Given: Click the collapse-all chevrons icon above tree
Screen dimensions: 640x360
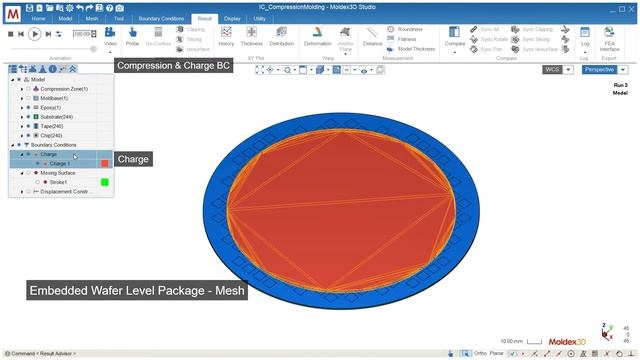Looking at the screenshot, I should [73, 69].
